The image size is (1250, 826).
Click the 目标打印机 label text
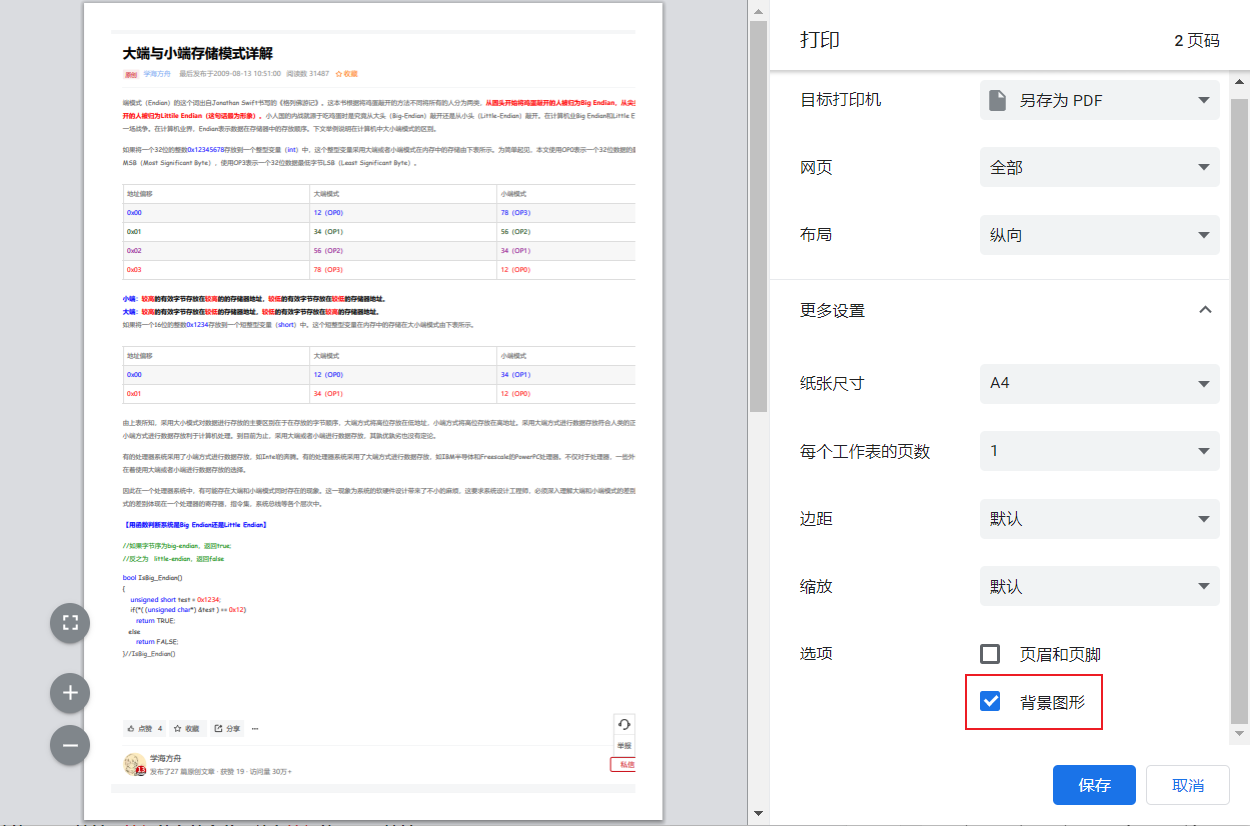[x=841, y=100]
